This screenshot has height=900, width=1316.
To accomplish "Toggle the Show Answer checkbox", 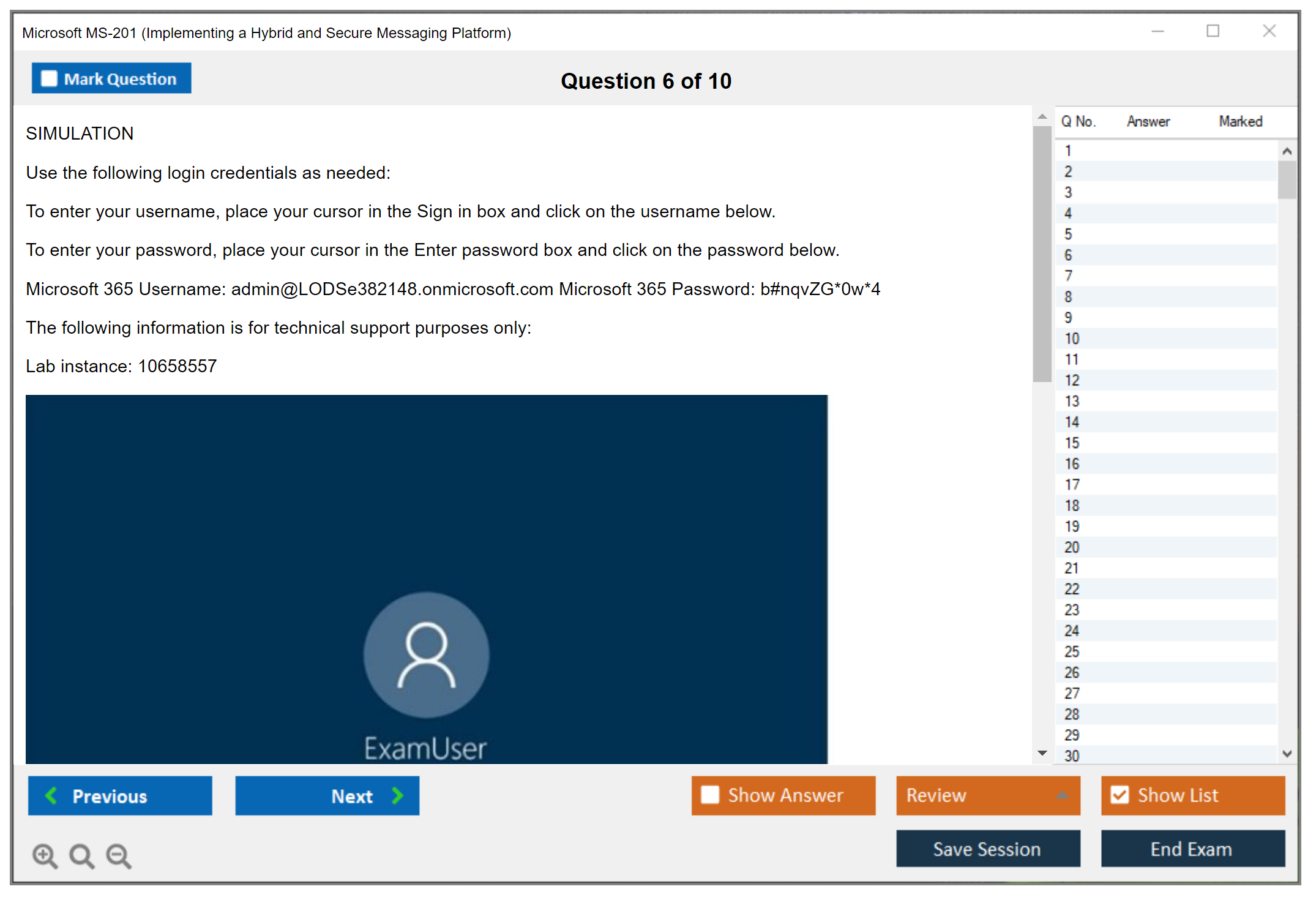I will 710,795.
